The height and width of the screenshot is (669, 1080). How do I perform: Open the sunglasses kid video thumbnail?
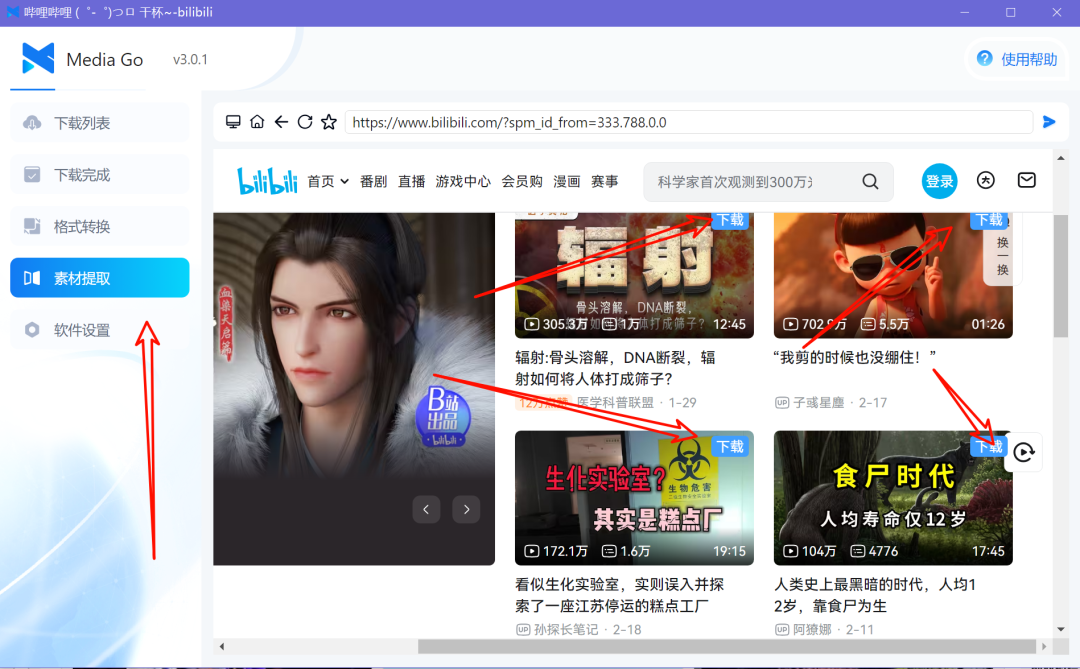pyautogui.click(x=893, y=276)
